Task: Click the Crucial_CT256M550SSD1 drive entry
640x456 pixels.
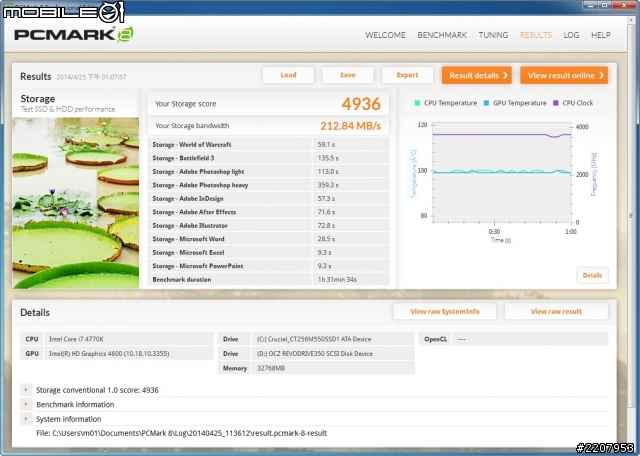Action: (x=333, y=339)
